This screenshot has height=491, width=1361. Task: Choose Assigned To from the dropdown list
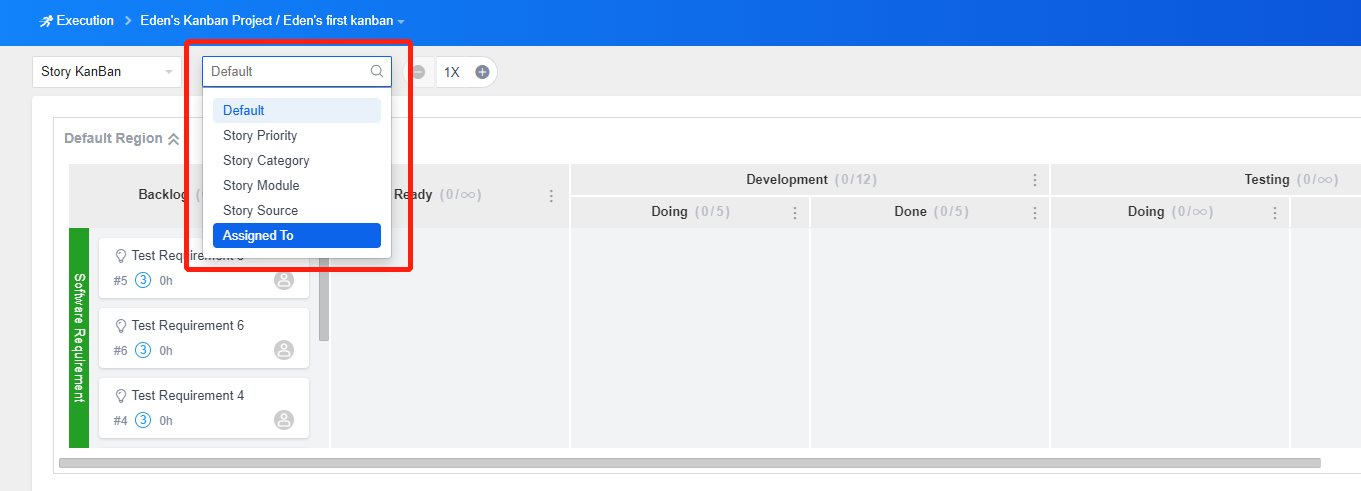(x=258, y=236)
